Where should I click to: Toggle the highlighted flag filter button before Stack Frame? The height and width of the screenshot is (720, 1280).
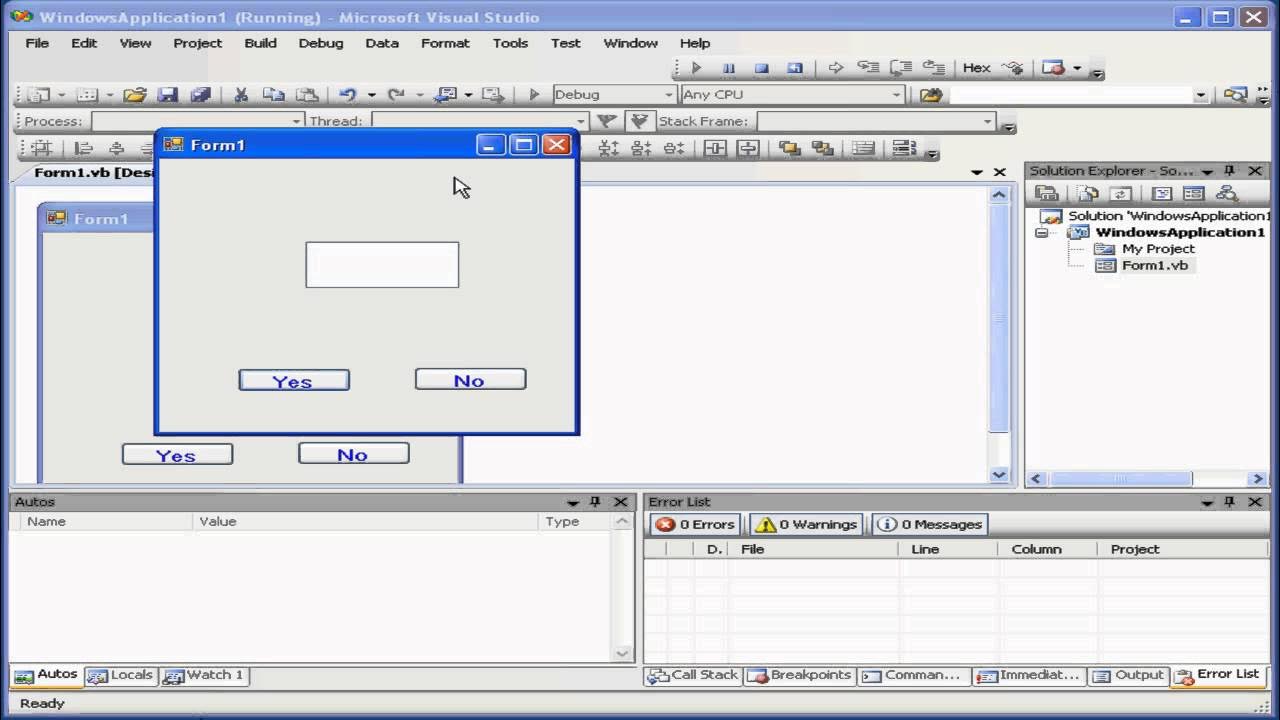639,121
